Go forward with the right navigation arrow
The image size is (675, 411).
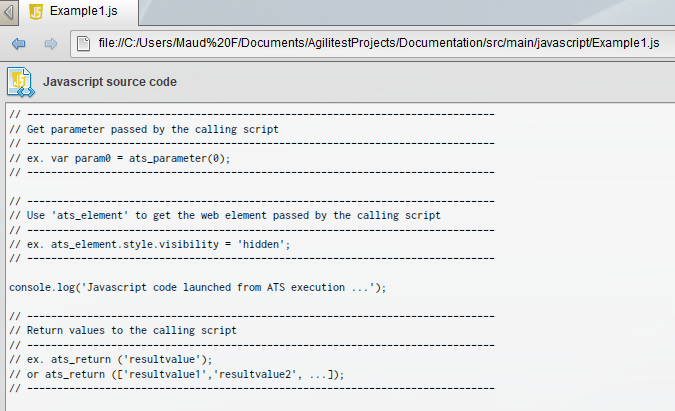pos(51,43)
